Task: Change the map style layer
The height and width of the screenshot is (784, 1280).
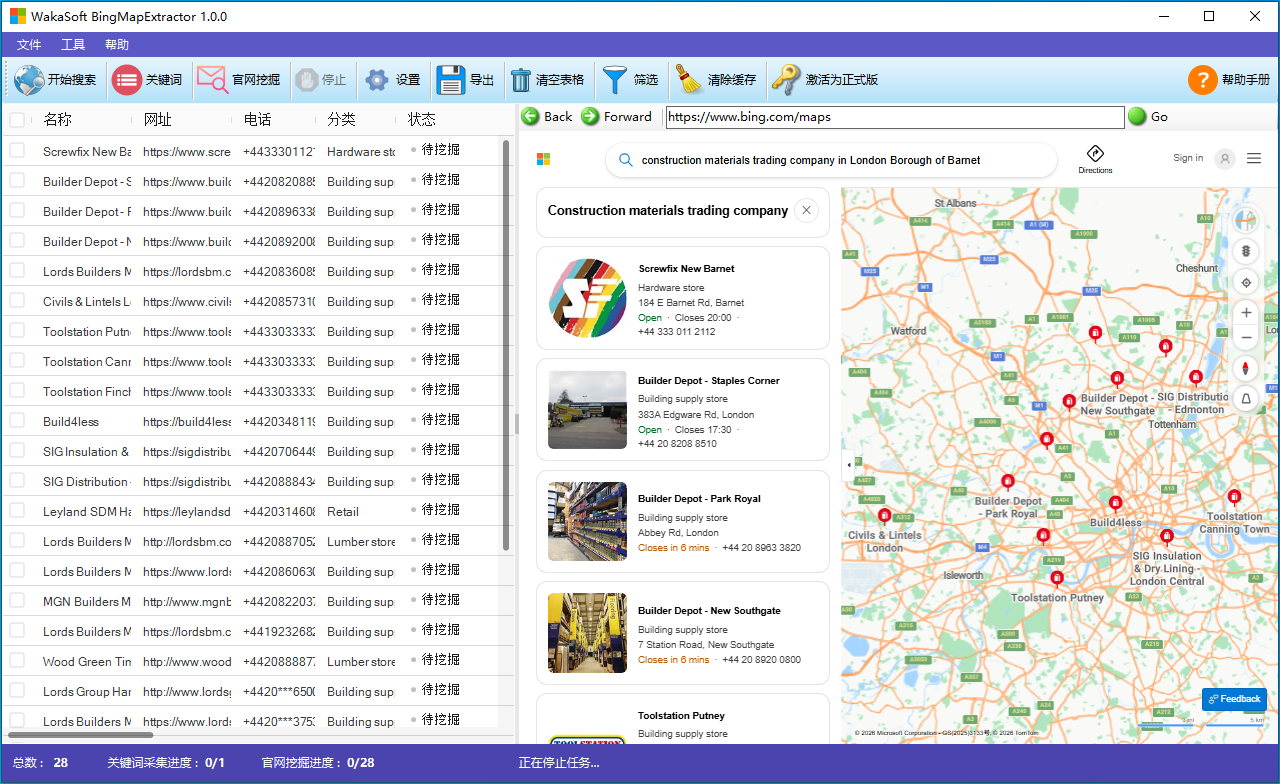Action: 1246,221
